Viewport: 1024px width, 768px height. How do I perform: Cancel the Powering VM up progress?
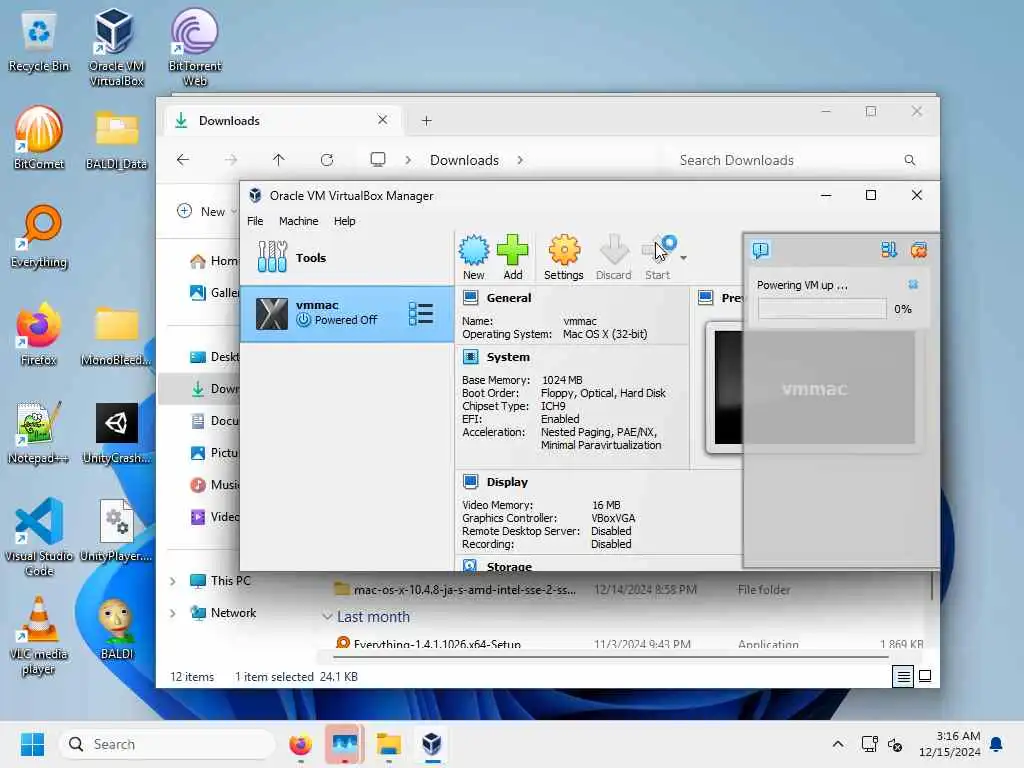tap(913, 285)
